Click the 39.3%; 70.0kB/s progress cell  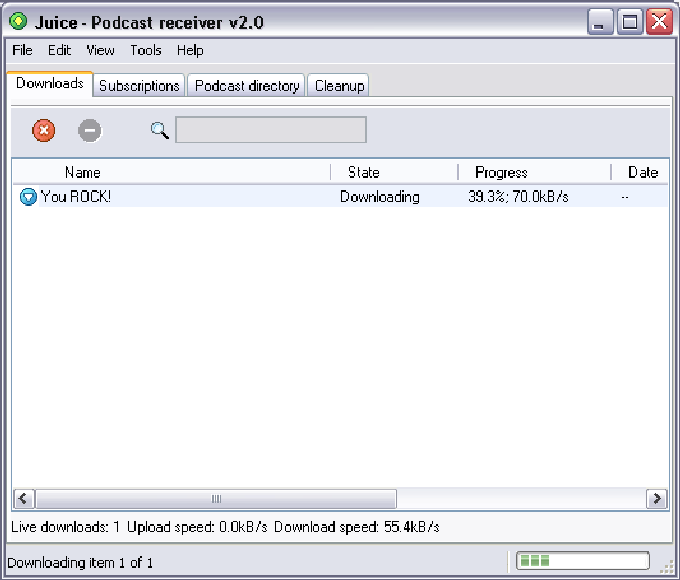(x=518, y=197)
